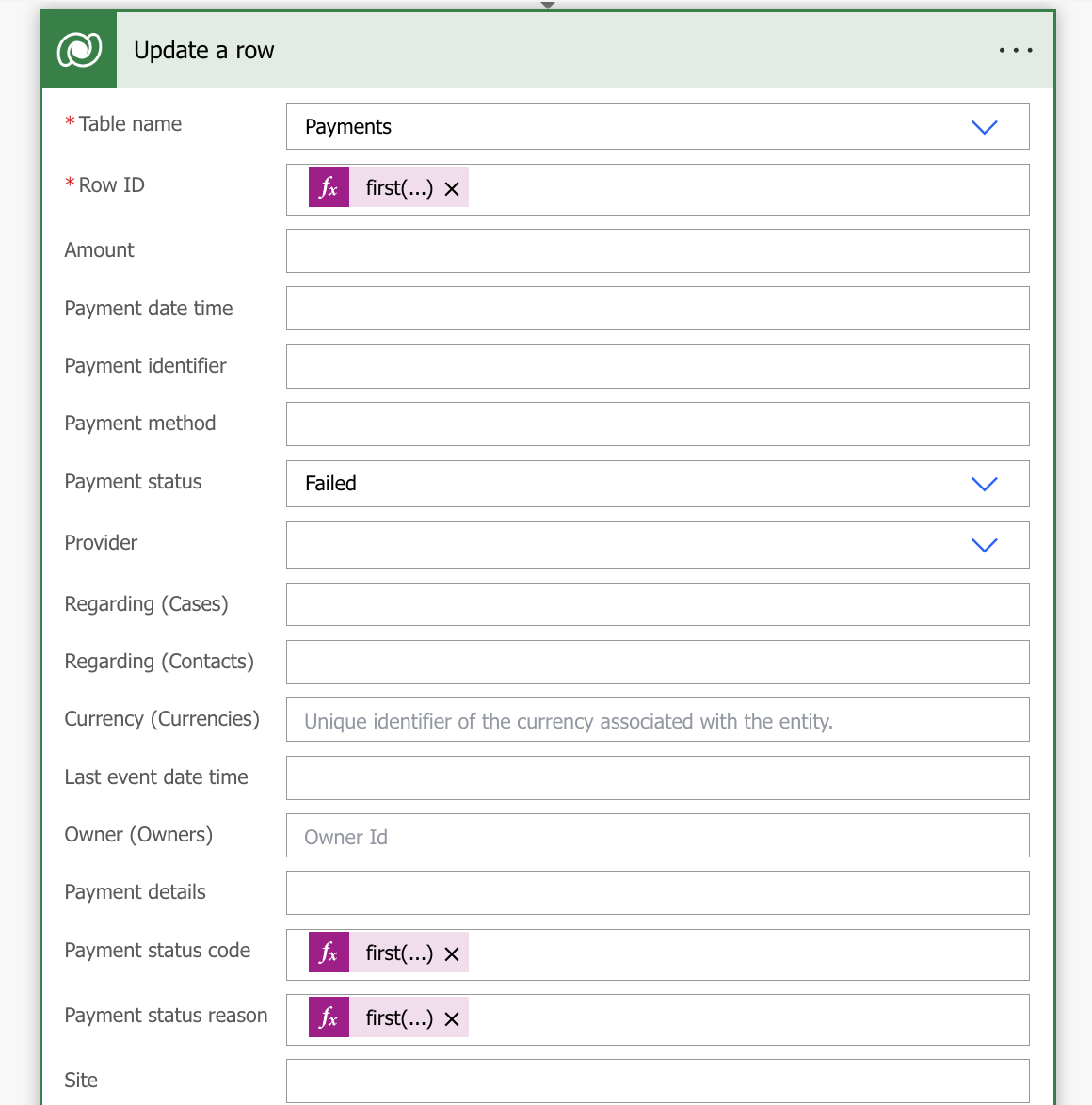Click the Regarding (Cases) input
Screen dimensions: 1092x1105
click(x=657, y=604)
